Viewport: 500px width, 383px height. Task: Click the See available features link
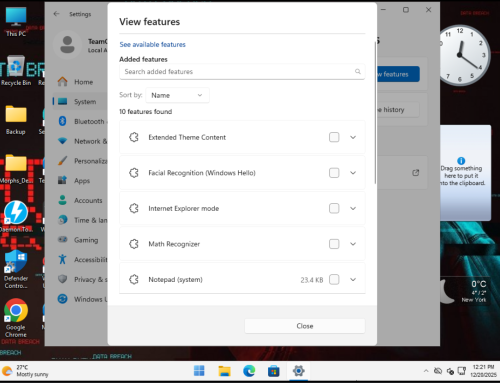click(x=152, y=44)
